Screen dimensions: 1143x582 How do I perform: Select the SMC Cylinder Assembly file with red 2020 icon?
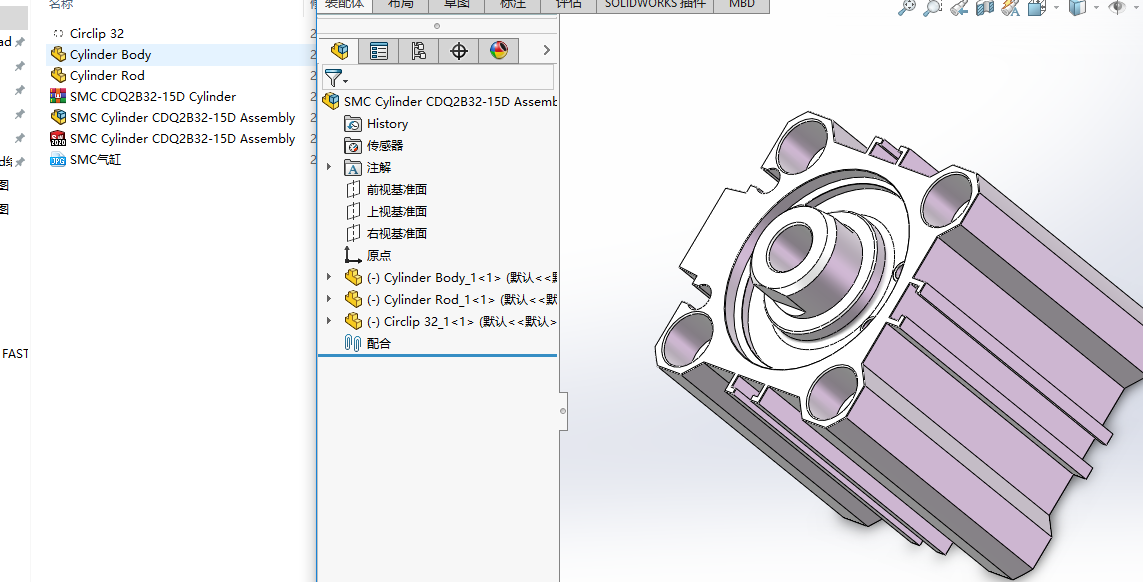[182, 139]
